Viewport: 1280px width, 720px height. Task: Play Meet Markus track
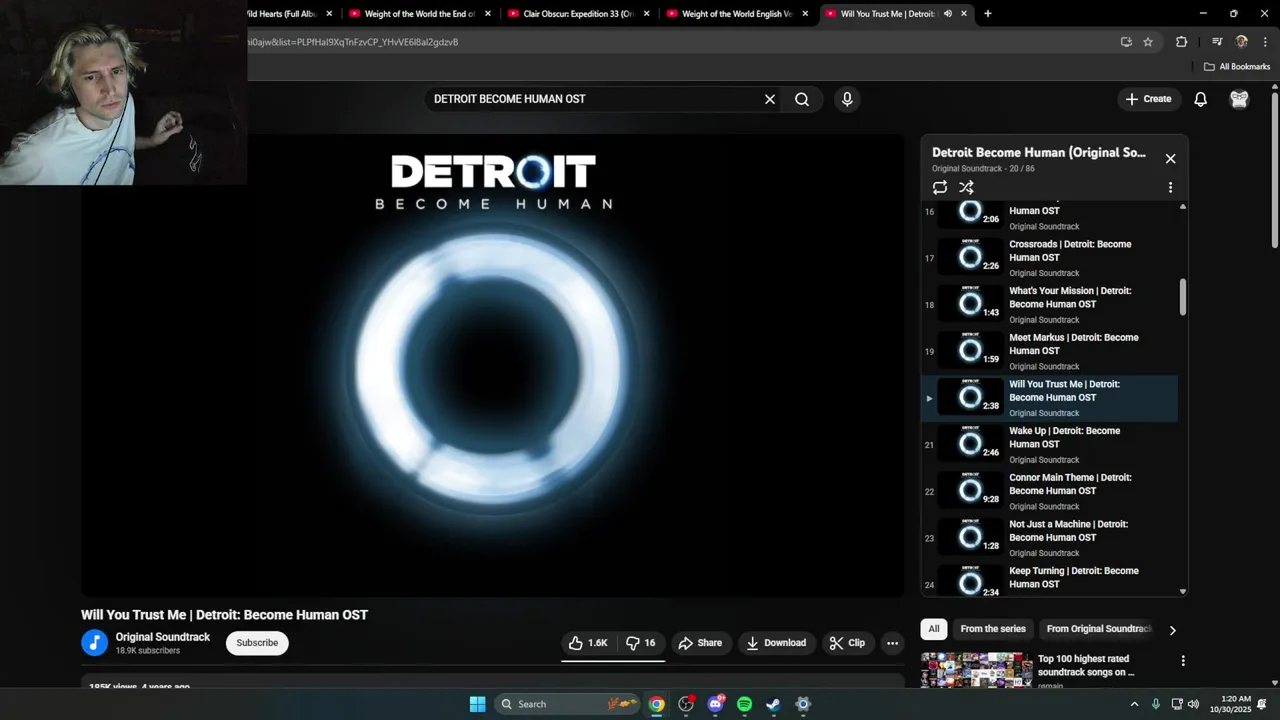[x=1049, y=351]
